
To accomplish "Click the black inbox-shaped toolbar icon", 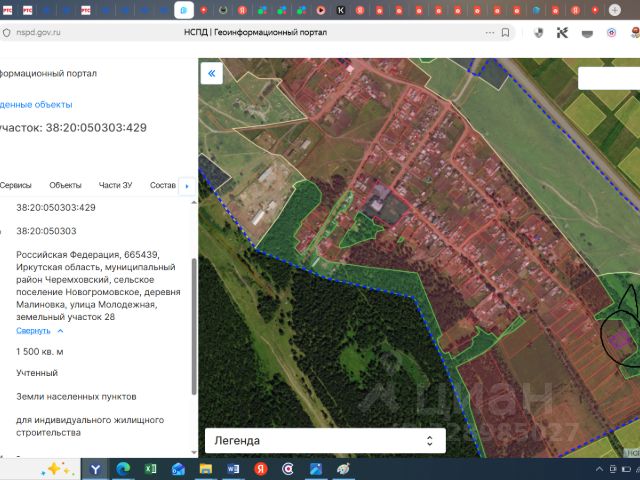I will point(587,33).
